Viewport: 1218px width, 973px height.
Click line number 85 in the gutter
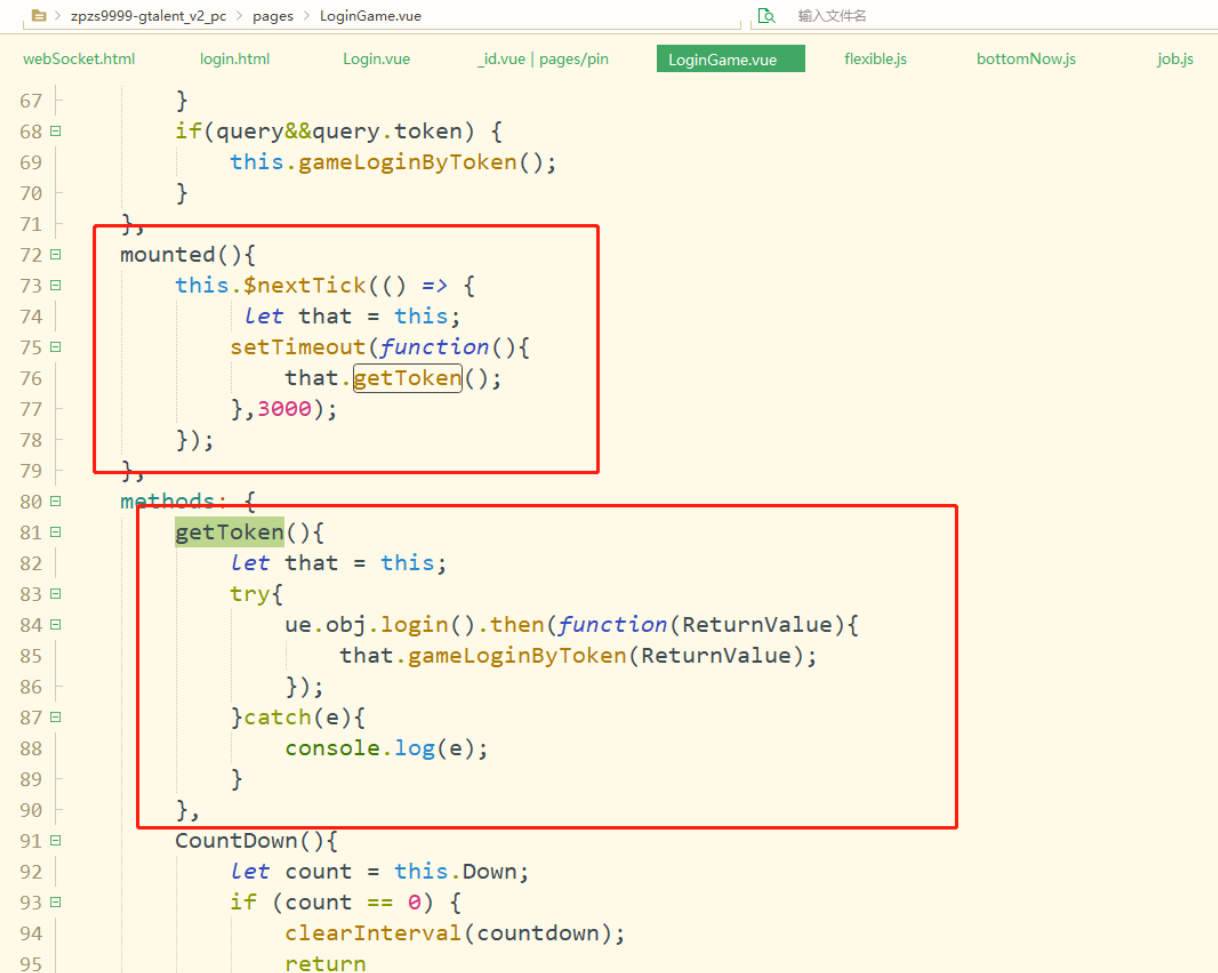[31, 656]
